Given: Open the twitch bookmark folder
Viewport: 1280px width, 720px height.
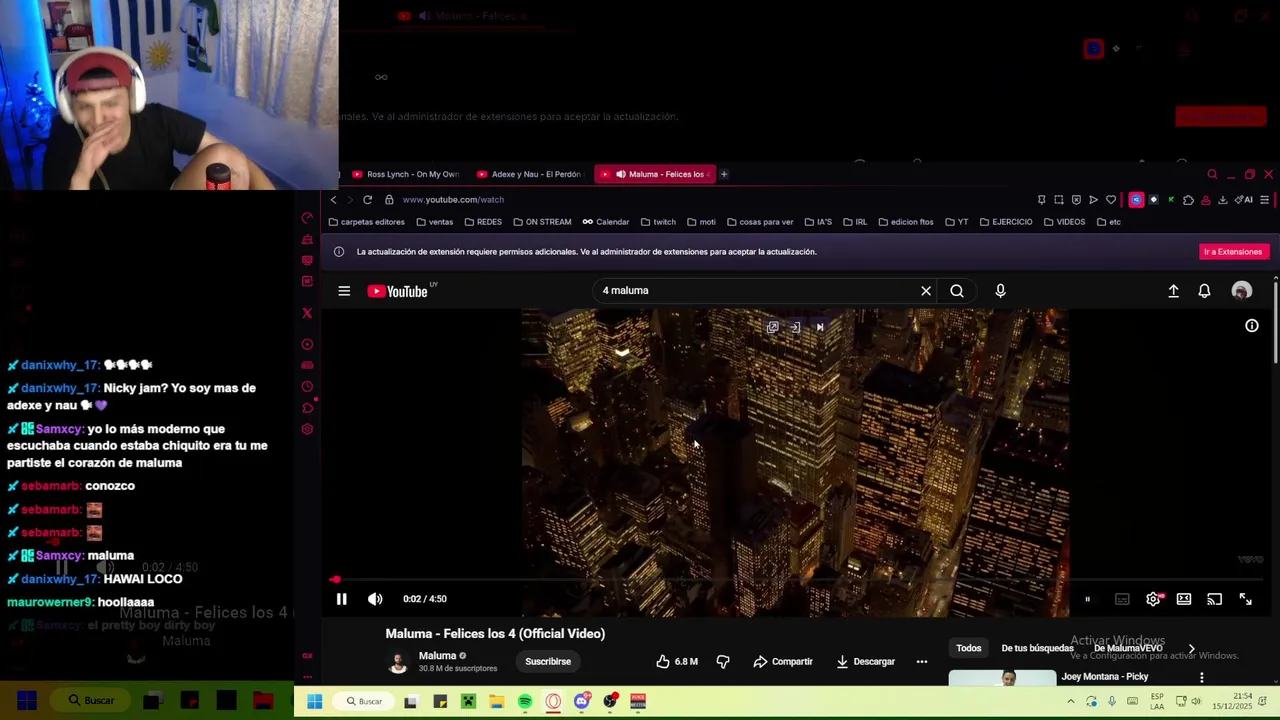Looking at the screenshot, I should (659, 222).
